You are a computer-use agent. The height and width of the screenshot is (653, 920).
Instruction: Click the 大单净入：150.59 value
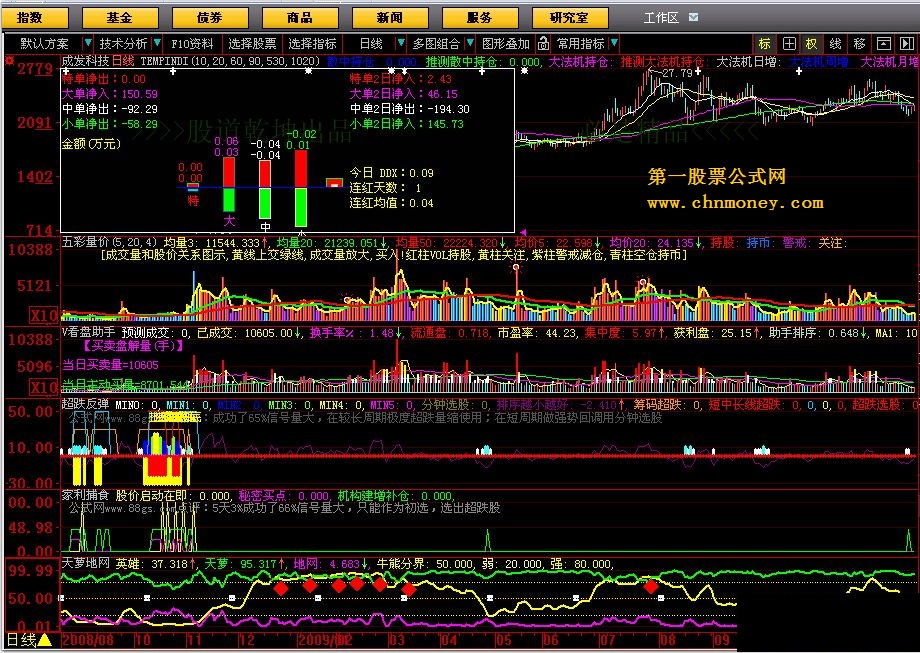coord(110,93)
